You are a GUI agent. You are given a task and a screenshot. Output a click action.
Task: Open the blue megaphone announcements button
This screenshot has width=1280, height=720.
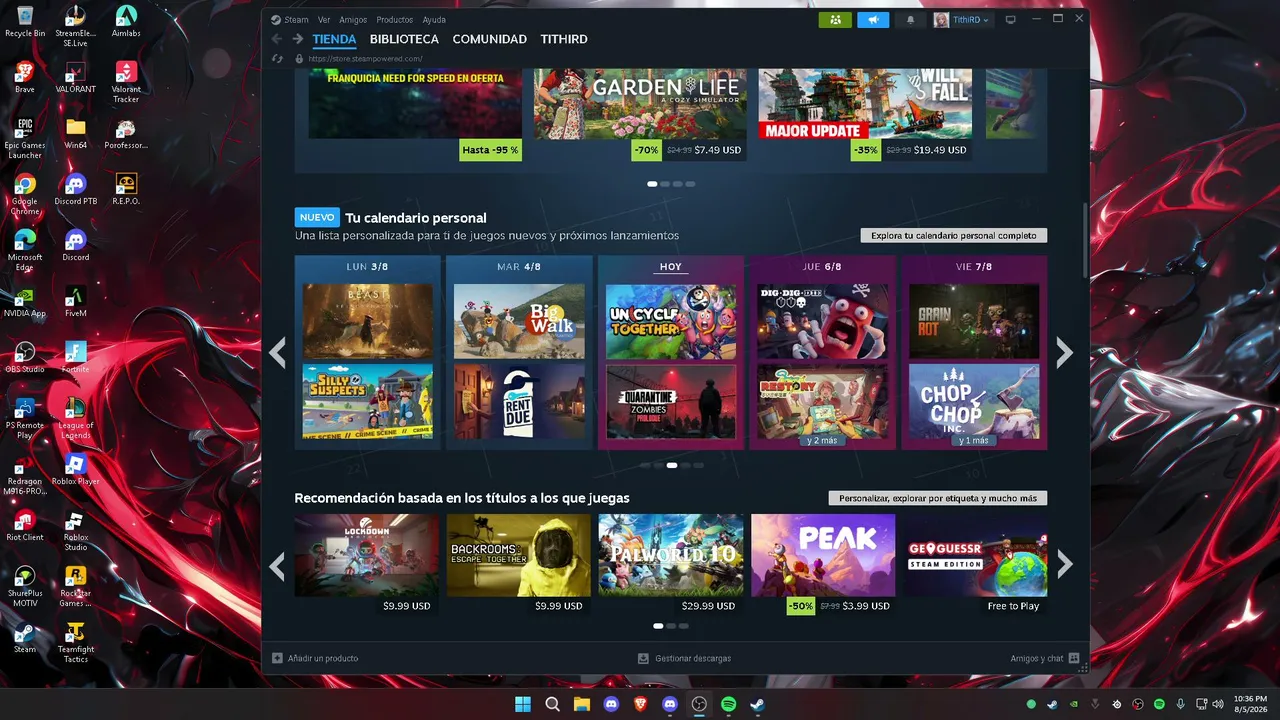pos(873,20)
